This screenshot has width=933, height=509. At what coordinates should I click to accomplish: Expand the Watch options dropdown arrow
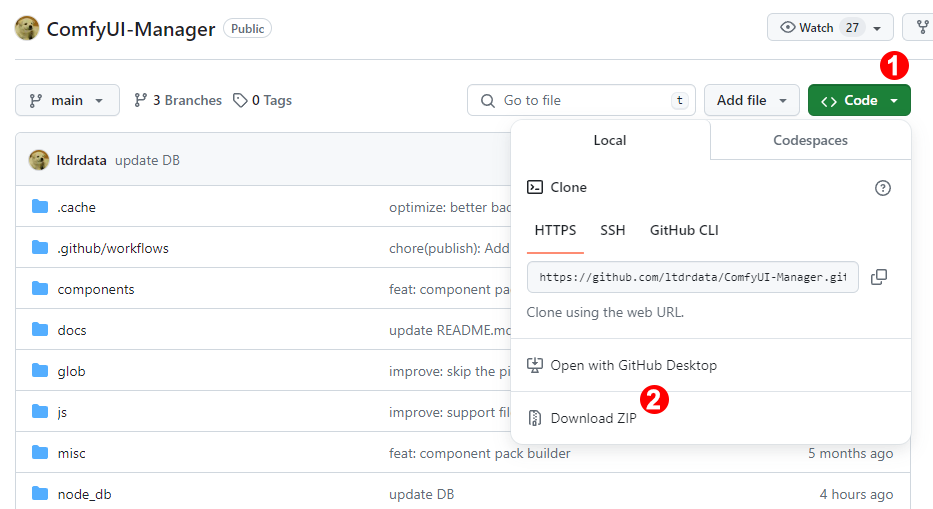coord(877,28)
